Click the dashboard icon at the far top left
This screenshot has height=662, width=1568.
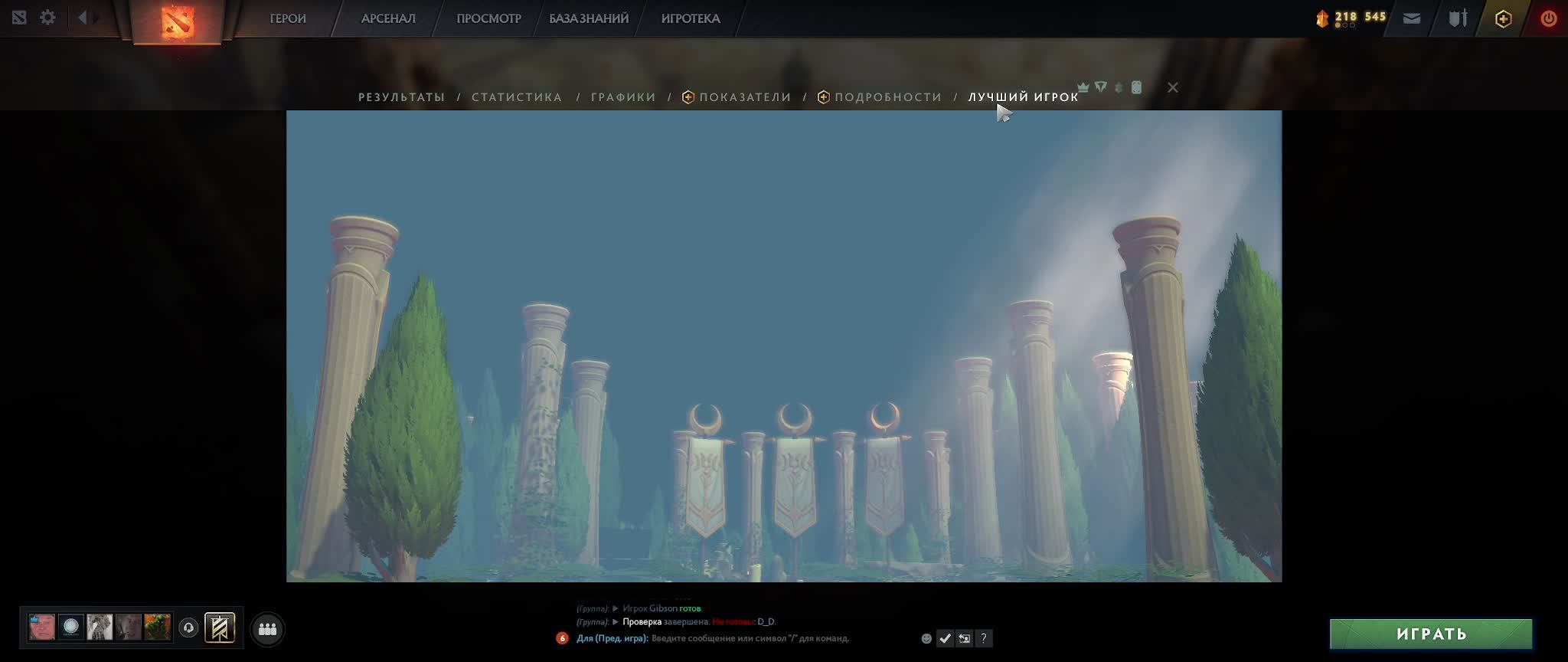tap(19, 17)
